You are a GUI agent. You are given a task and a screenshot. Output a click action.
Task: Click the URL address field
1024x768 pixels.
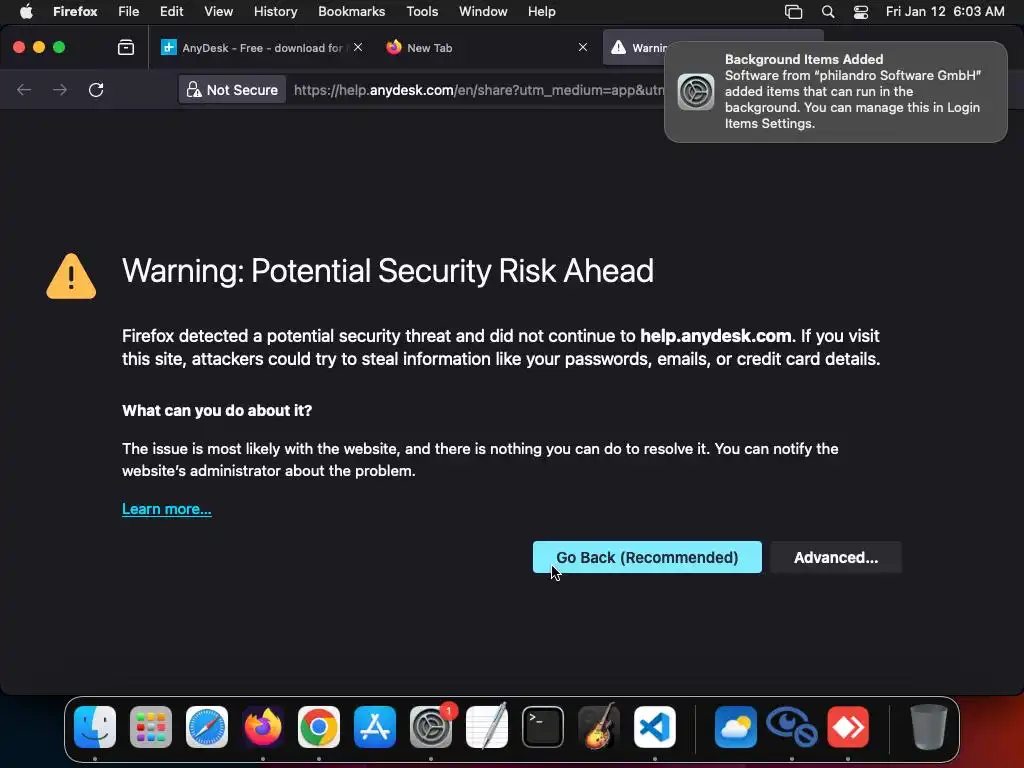tap(477, 89)
